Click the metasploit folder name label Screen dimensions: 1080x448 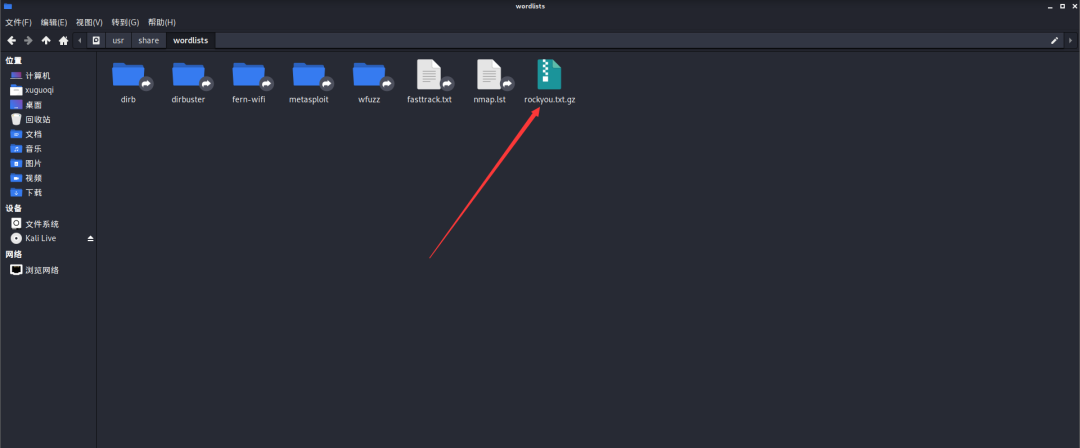coord(309,99)
